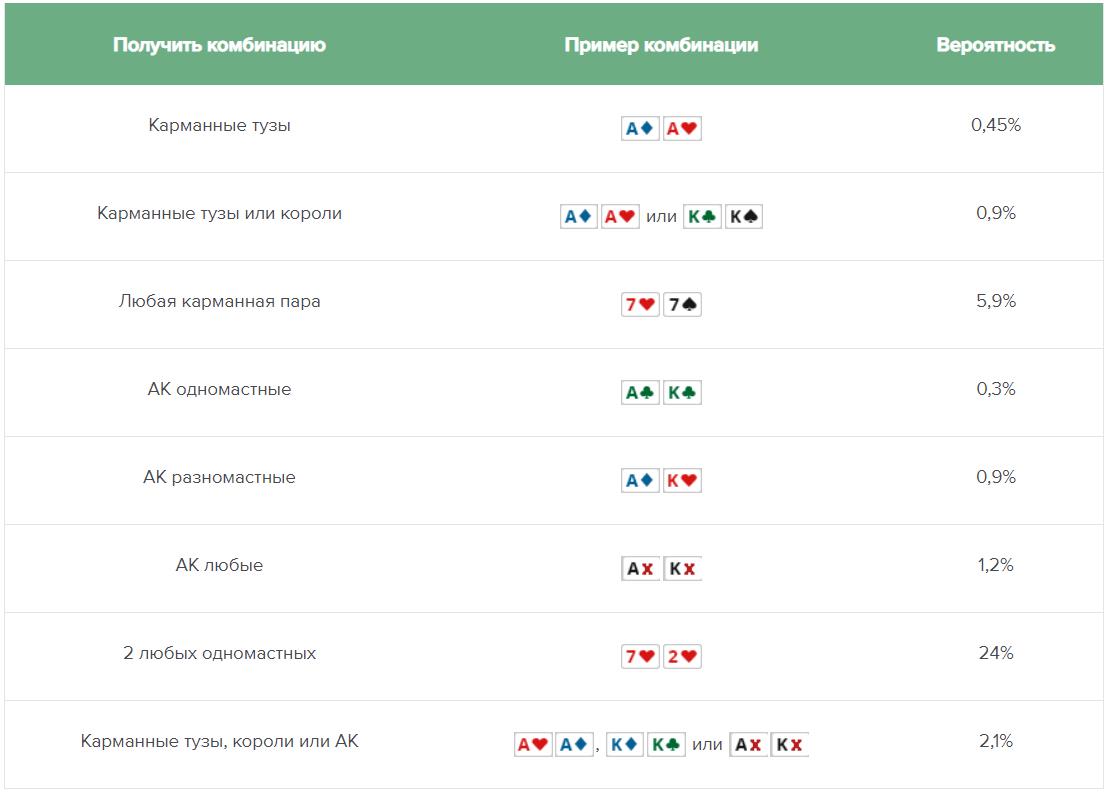The image size is (1108, 793).
Task: Click the King of diamonds card icon
Action: click(x=625, y=745)
